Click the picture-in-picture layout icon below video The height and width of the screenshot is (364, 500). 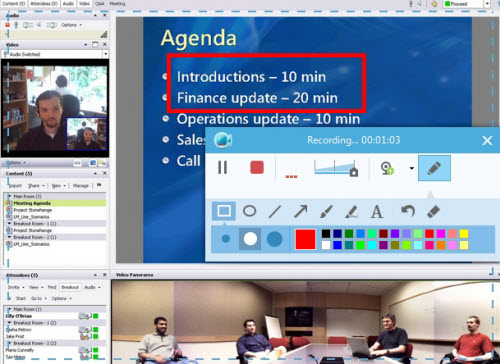(93, 163)
